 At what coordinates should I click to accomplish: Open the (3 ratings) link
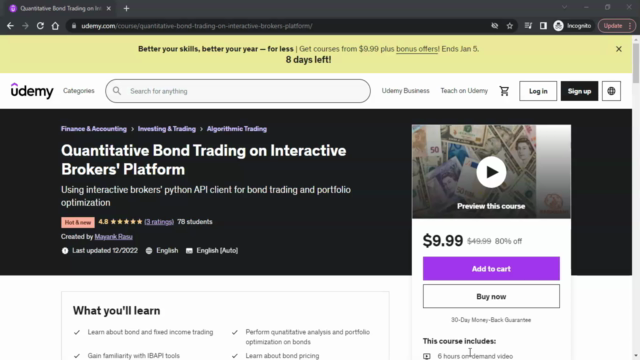[159, 222]
